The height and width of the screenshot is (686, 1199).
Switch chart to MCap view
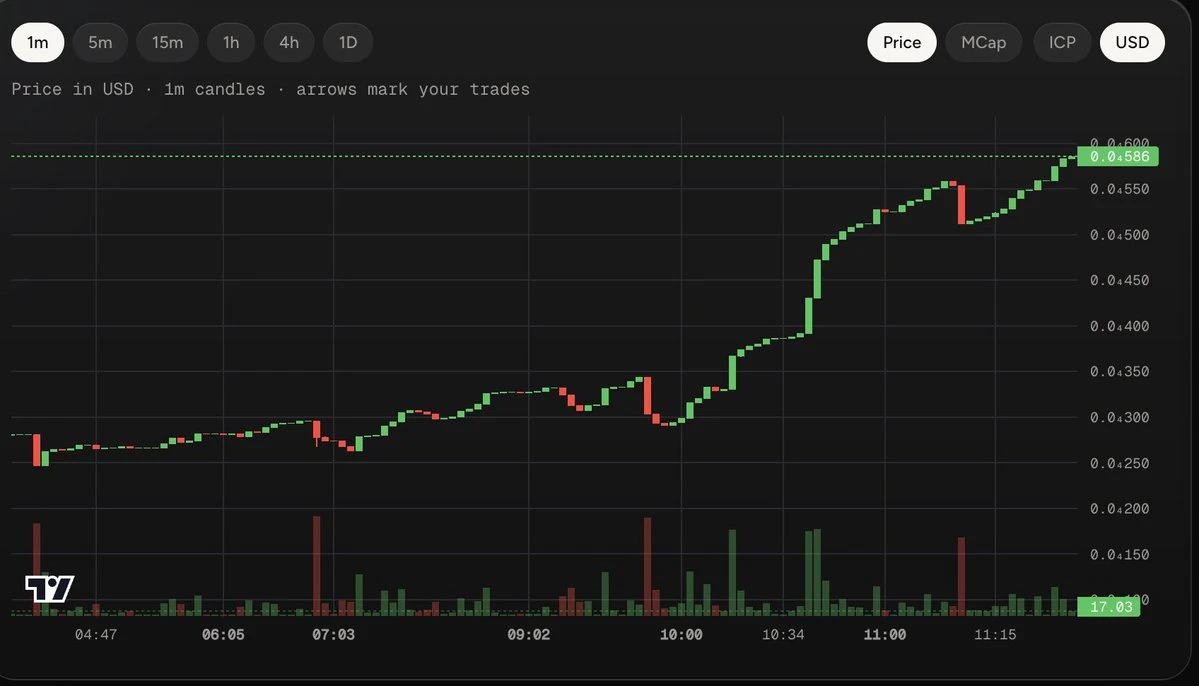983,42
